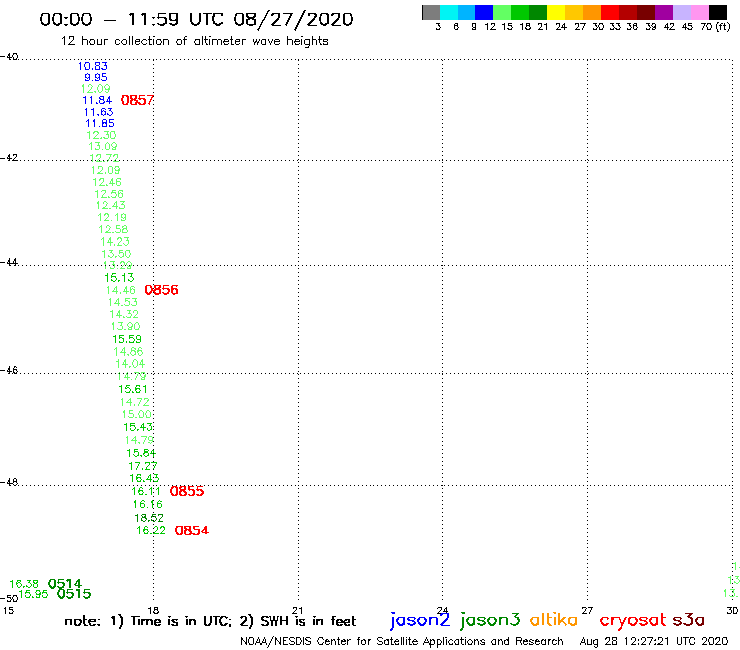Click the 11.85 wave height reading

click(100, 123)
